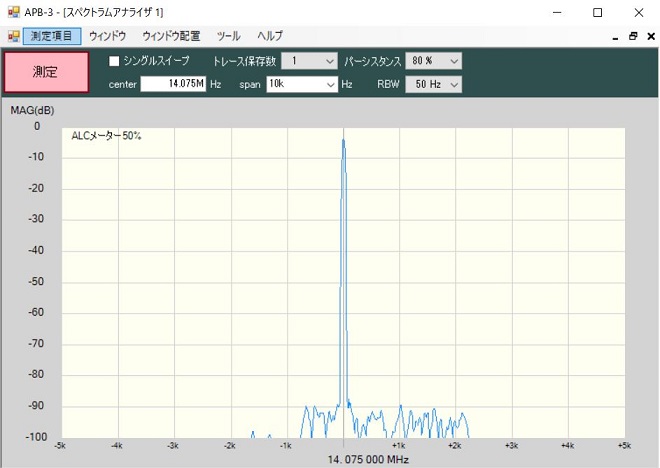Viewport: 660px width, 468px height.
Task: Click the +1k frequency axis label
Action: click(398, 446)
